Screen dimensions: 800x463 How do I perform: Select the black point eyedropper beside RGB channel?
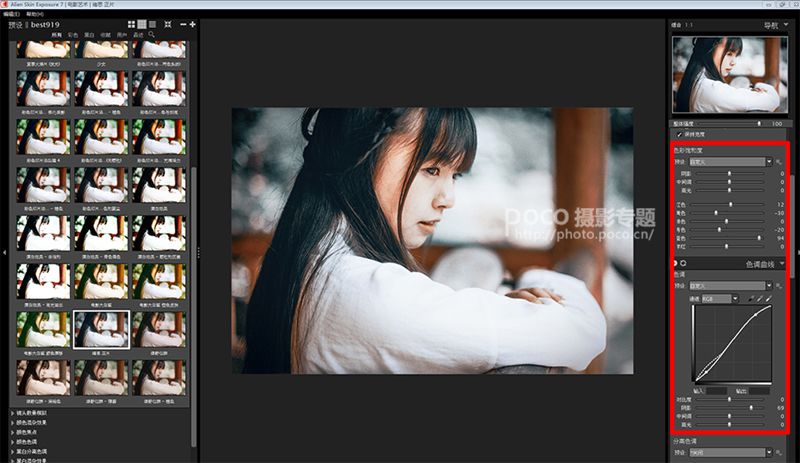751,299
